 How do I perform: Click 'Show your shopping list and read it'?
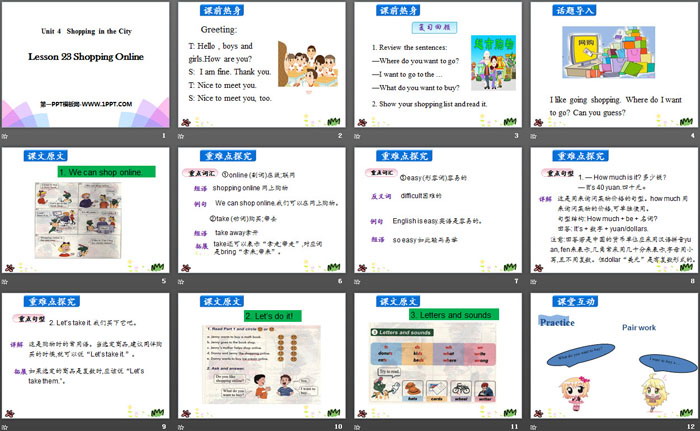429,104
